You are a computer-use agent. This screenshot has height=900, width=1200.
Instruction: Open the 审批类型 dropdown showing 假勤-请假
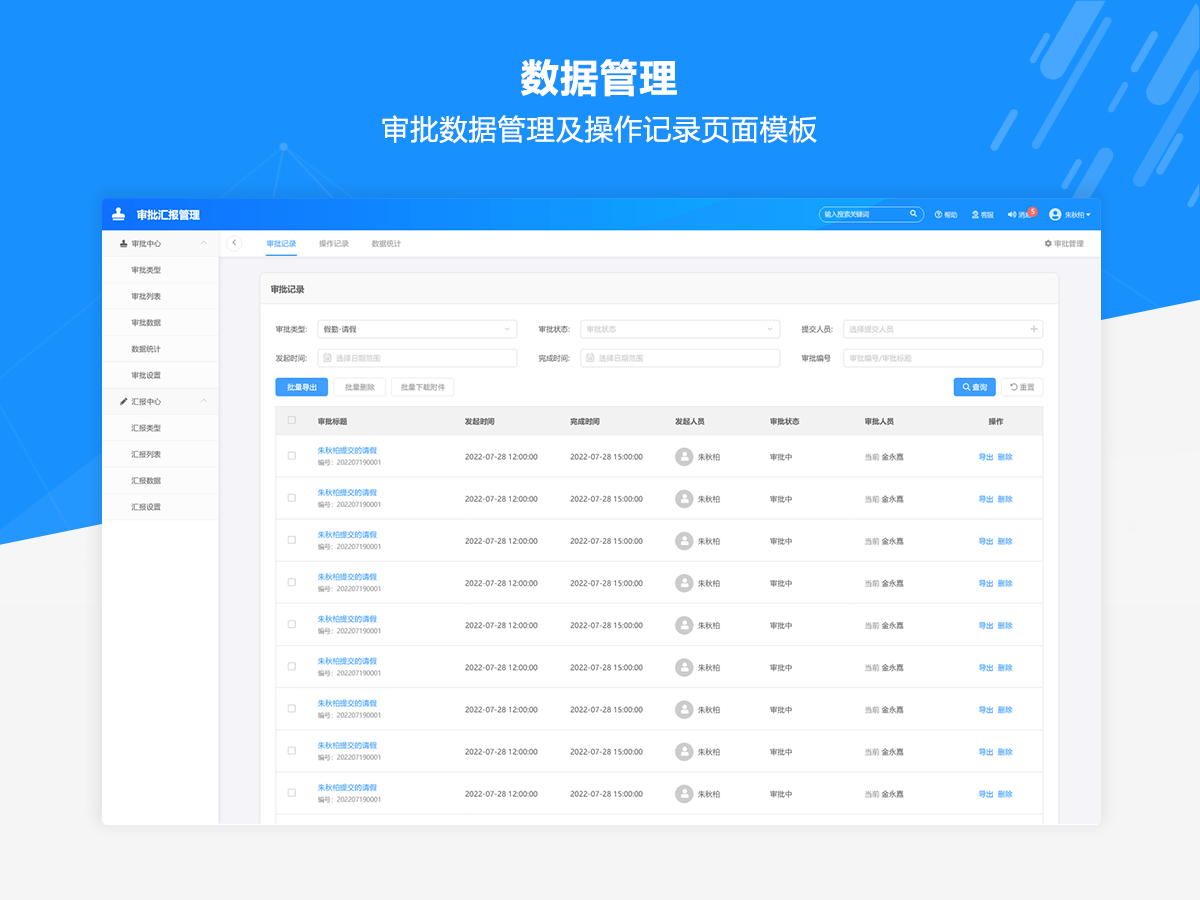point(416,329)
